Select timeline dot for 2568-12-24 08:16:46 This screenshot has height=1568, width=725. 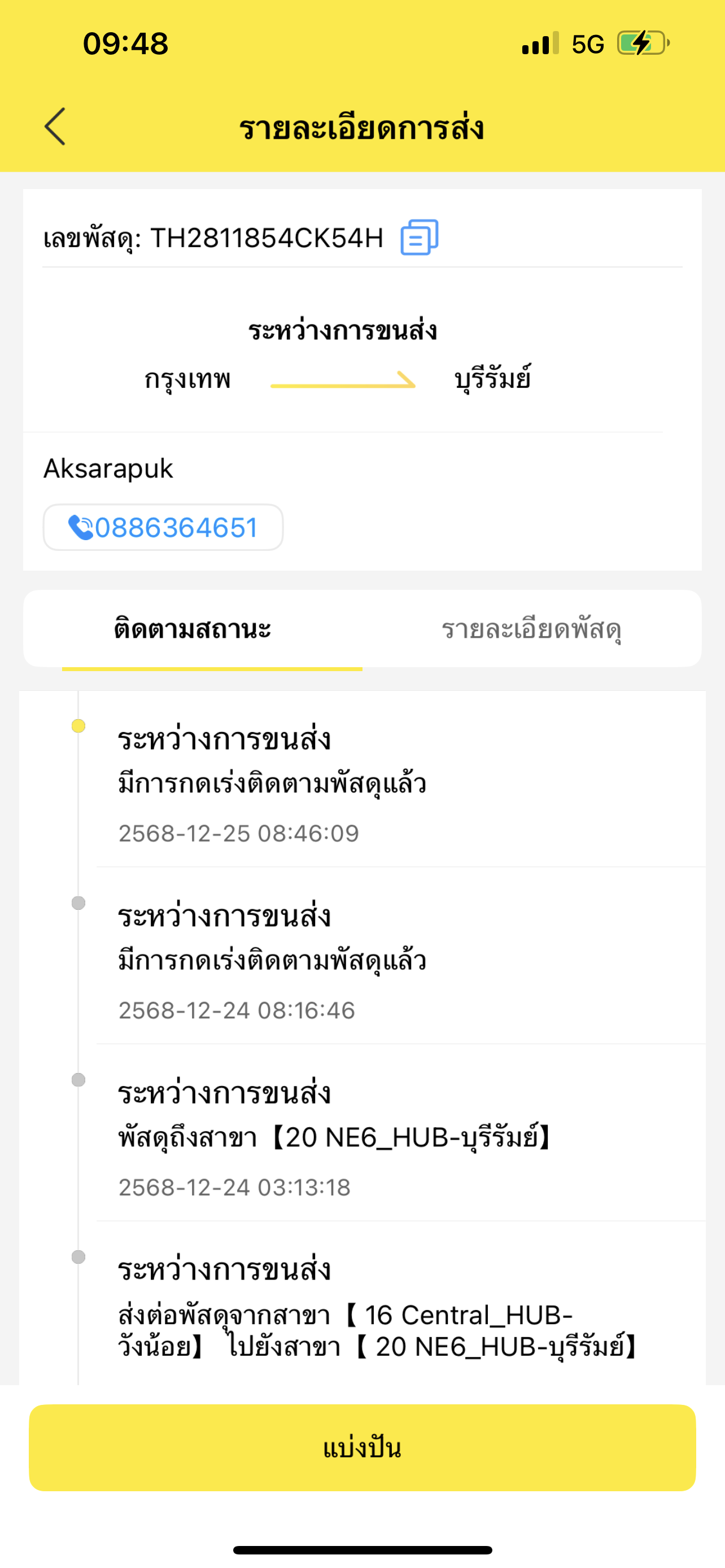(x=78, y=903)
